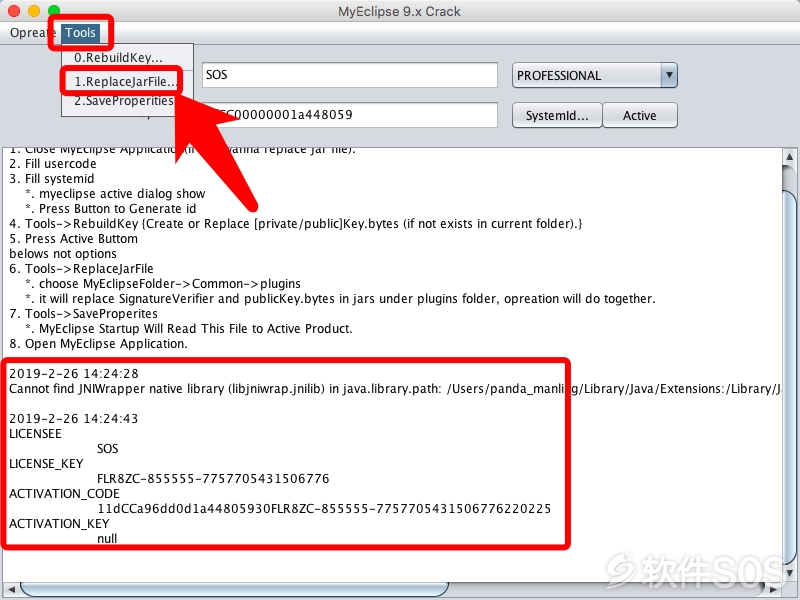The image size is (800, 600).
Task: Click the line starting "it will replace SignatureVerifier"
Action: (347, 298)
